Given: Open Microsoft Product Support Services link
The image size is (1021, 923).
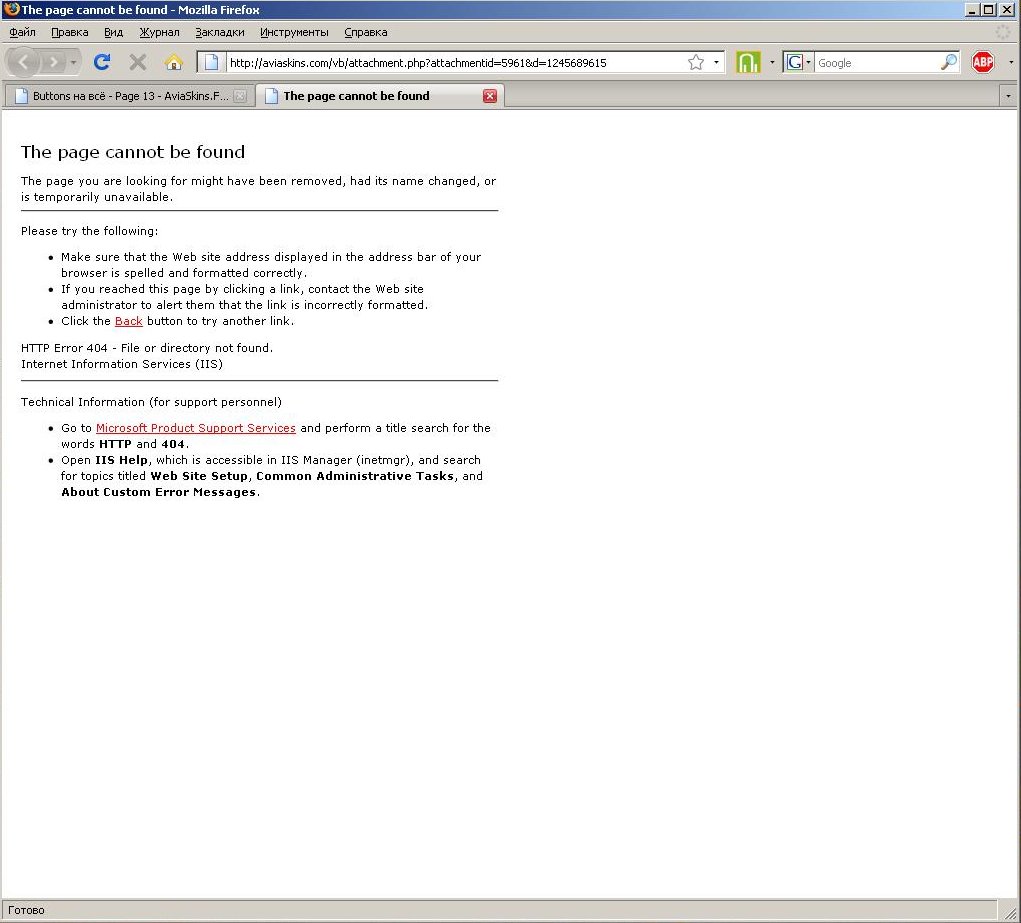Looking at the screenshot, I should 195,428.
